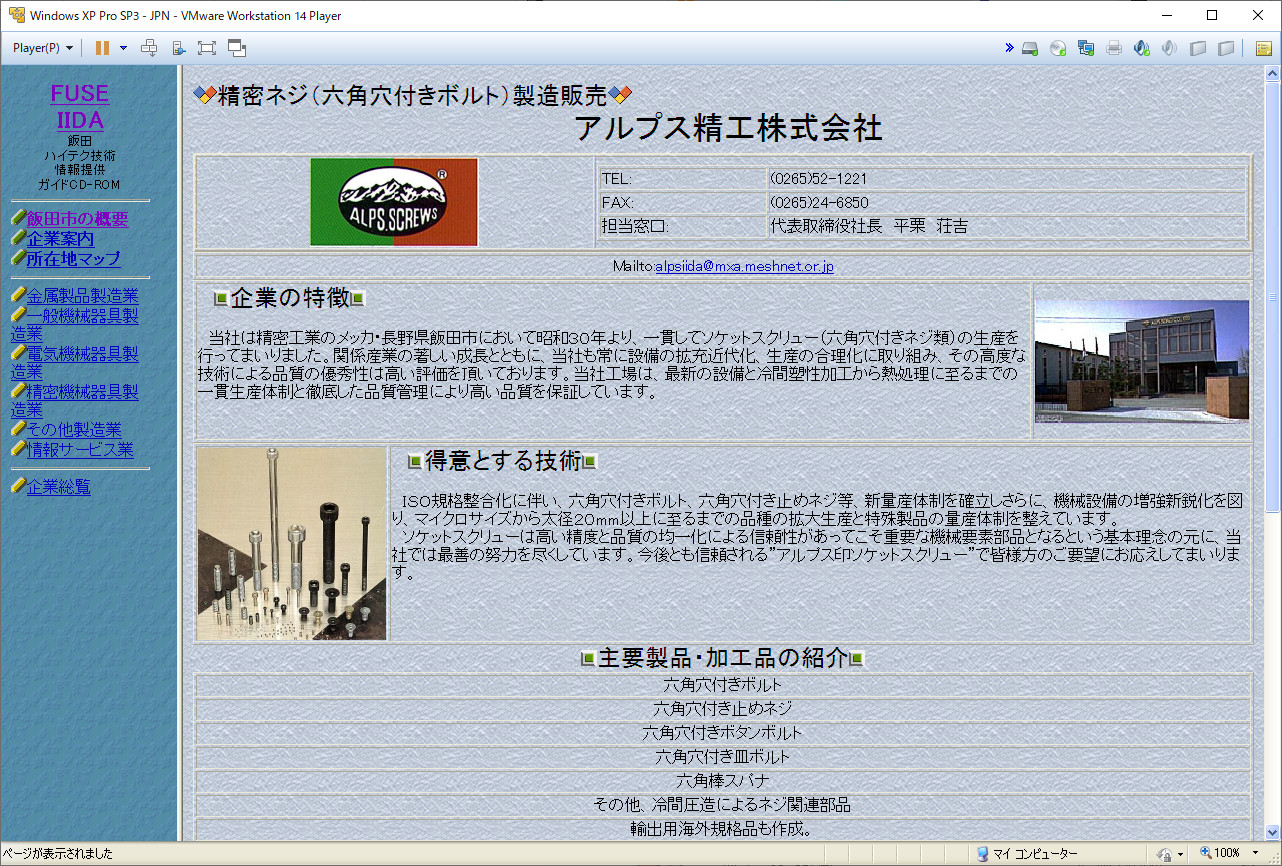The width and height of the screenshot is (1282, 866).
Task: Open the その他製造業 category link
Action: tap(74, 430)
